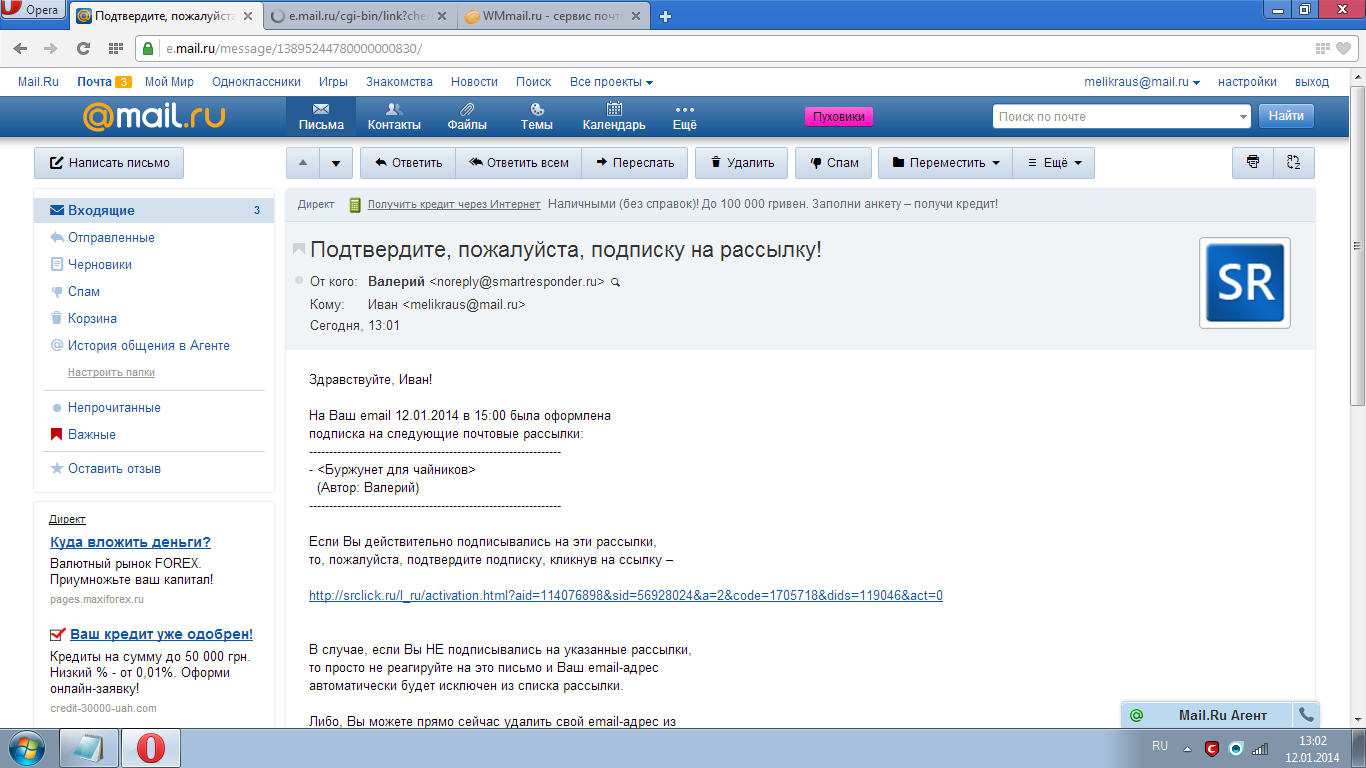Click the Переслать forward button

(634, 163)
